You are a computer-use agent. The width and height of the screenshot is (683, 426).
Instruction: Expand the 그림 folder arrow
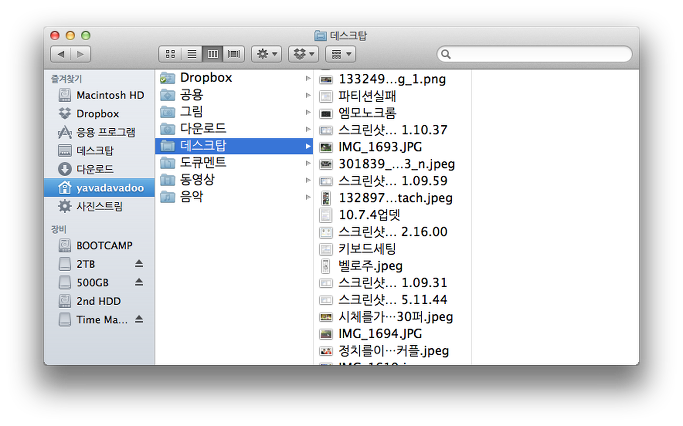point(308,112)
